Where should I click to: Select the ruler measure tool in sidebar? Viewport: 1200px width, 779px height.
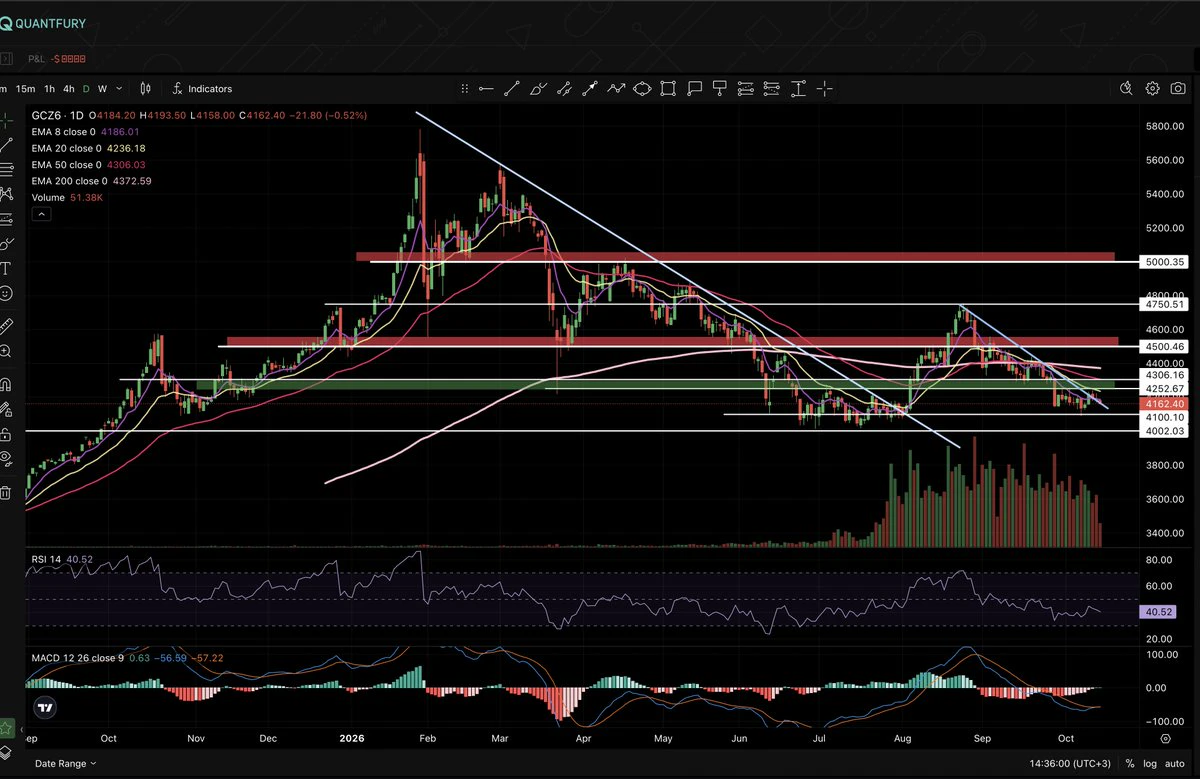[6, 326]
